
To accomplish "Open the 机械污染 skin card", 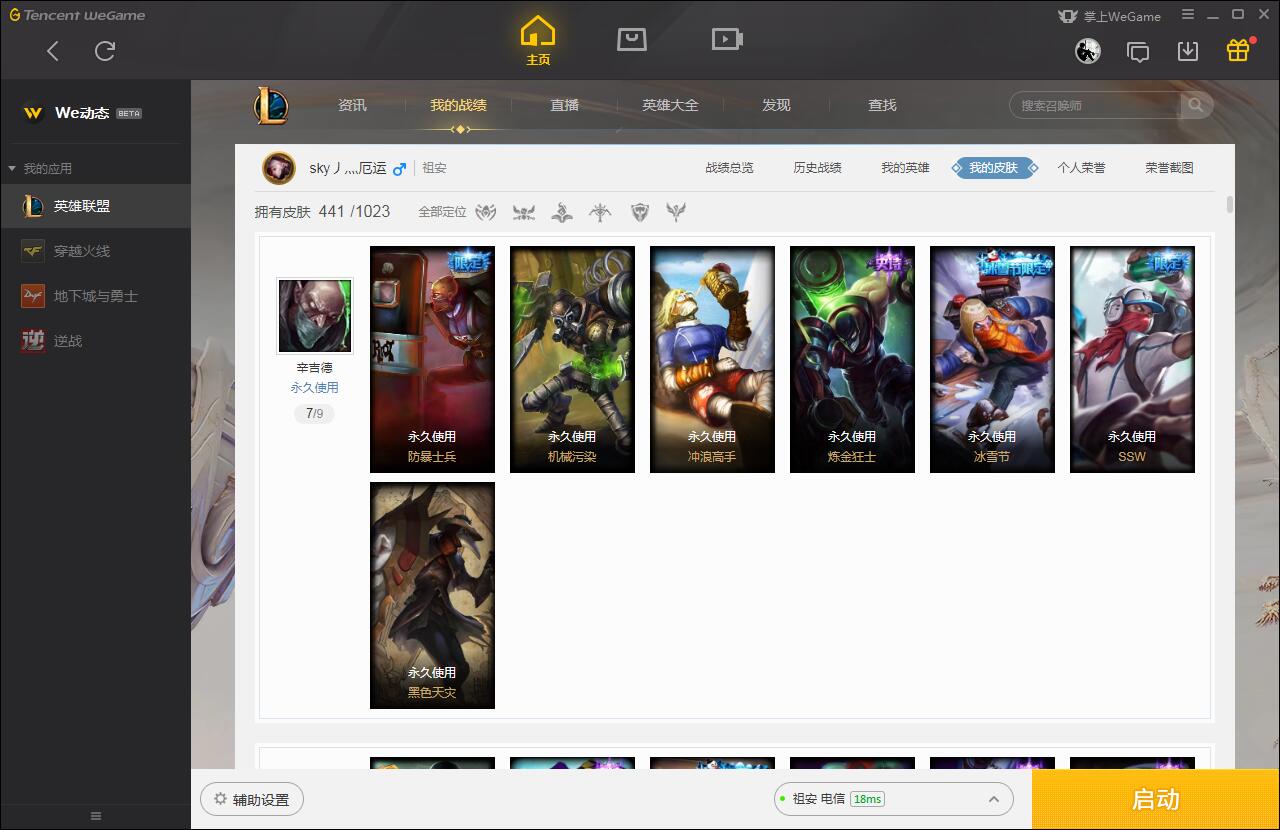I will point(572,360).
